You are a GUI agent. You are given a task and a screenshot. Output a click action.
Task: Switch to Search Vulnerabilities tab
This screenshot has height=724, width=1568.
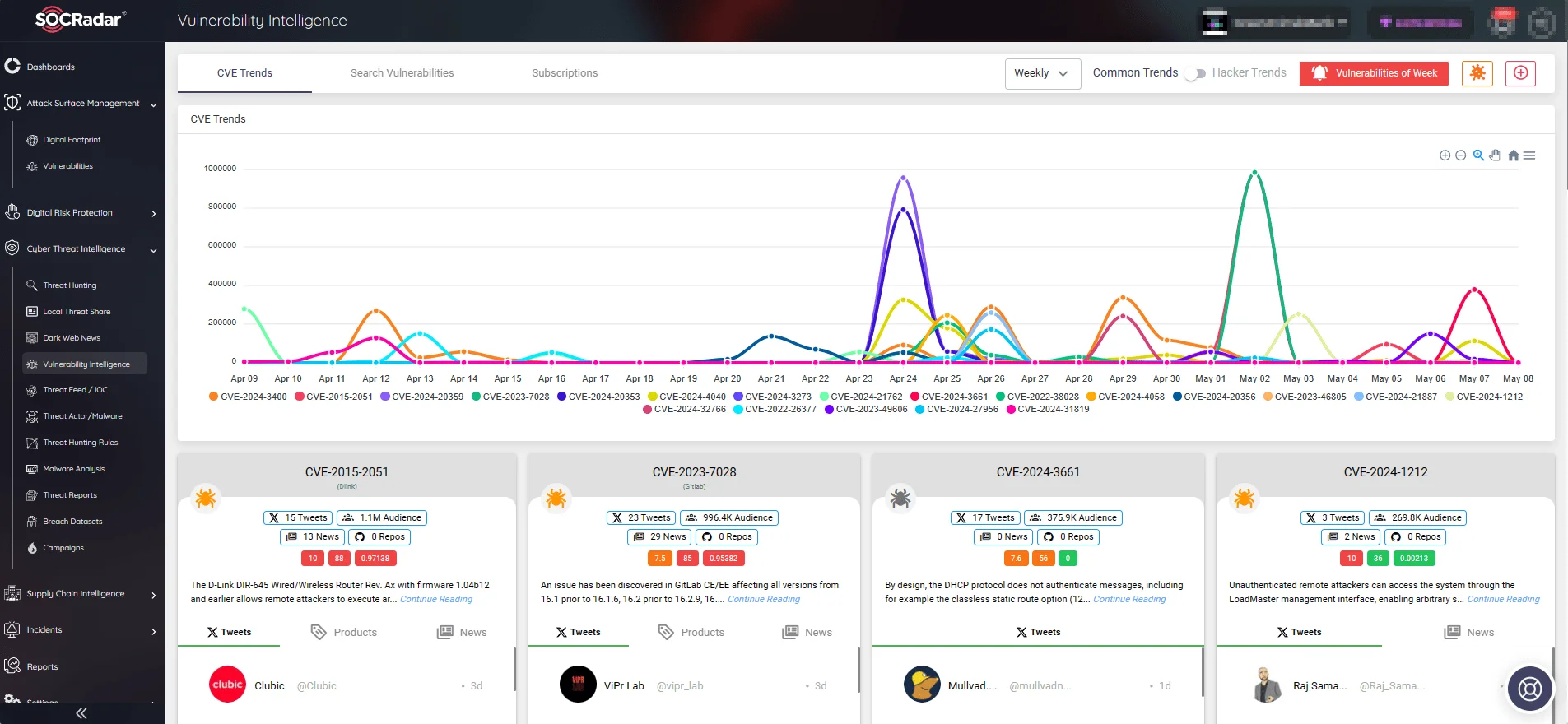402,73
